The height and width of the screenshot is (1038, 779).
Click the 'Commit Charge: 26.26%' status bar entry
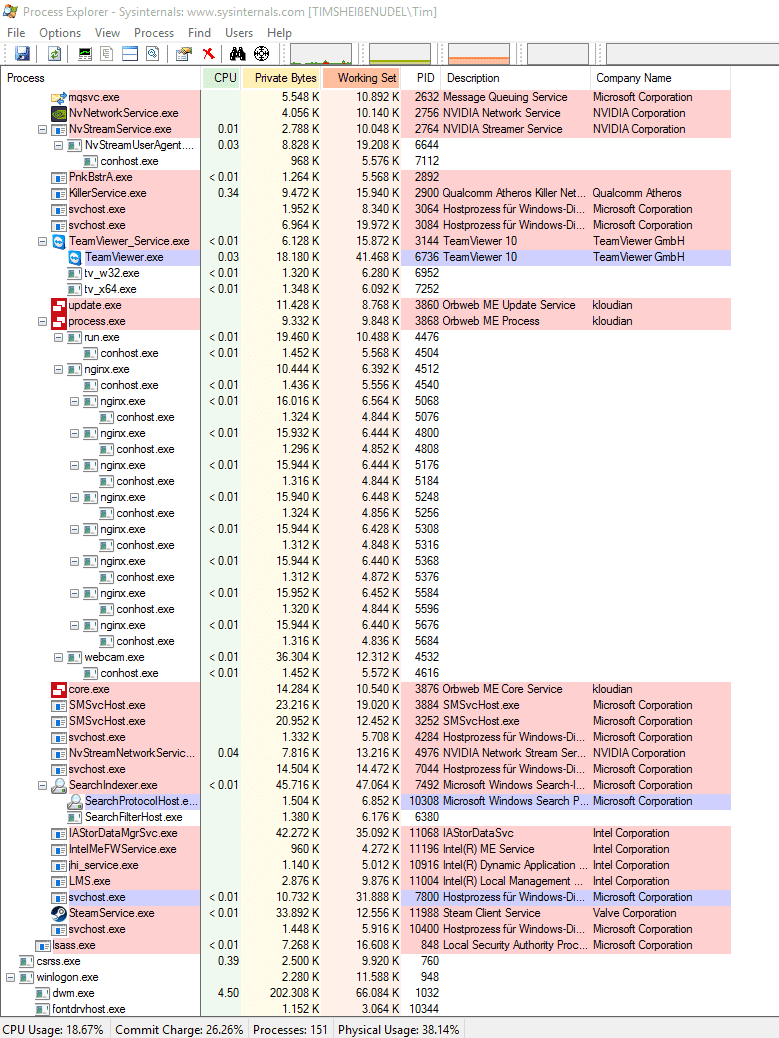[x=179, y=1029]
